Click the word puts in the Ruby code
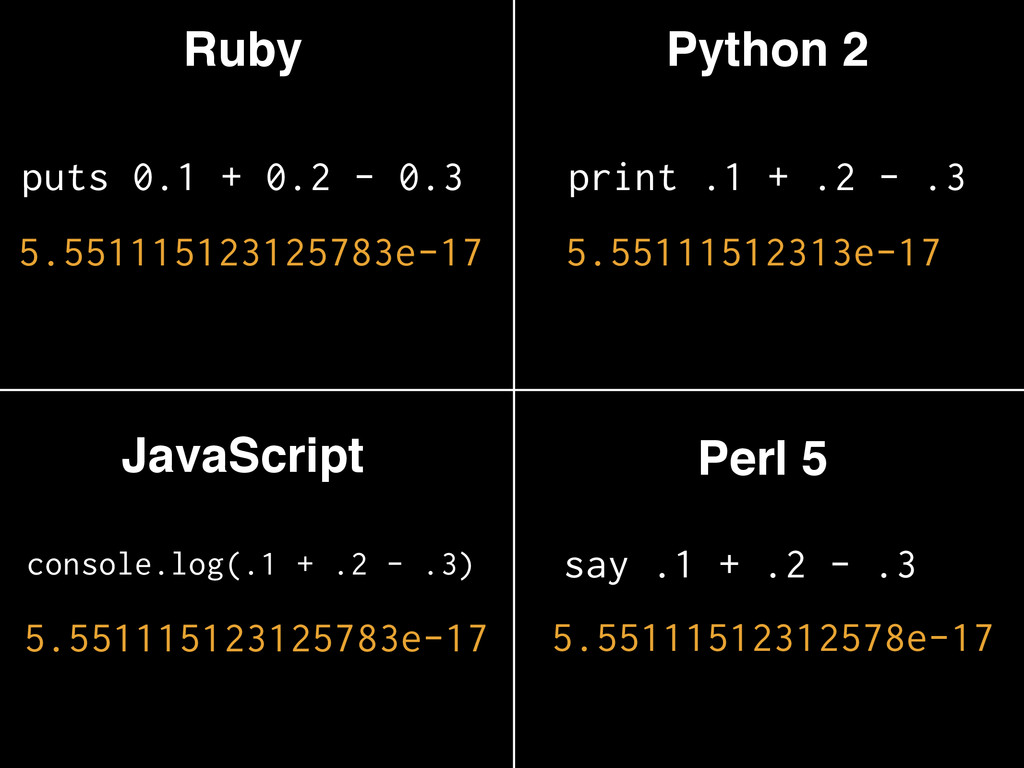This screenshot has height=768, width=1024. point(65,180)
